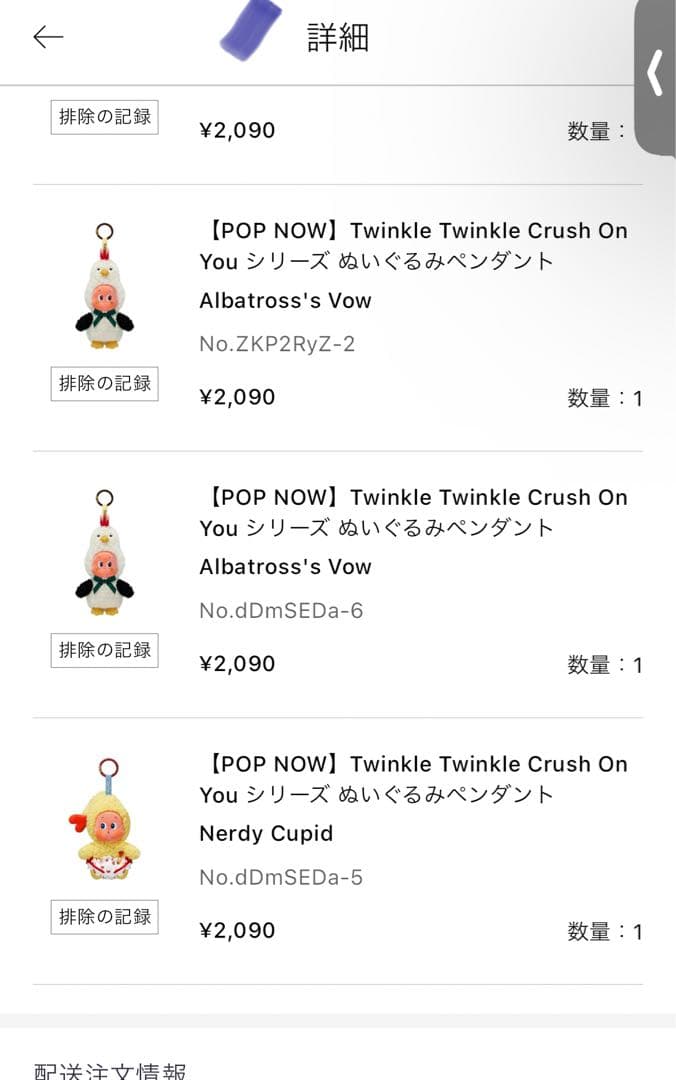
Task: Open the Nerdy Cupid product name
Action: point(266,834)
